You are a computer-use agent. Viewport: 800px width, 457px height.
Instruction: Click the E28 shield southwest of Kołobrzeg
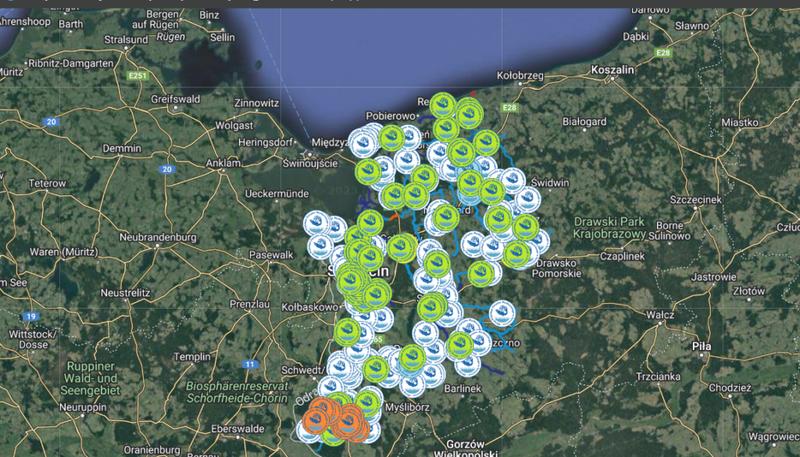(x=509, y=108)
